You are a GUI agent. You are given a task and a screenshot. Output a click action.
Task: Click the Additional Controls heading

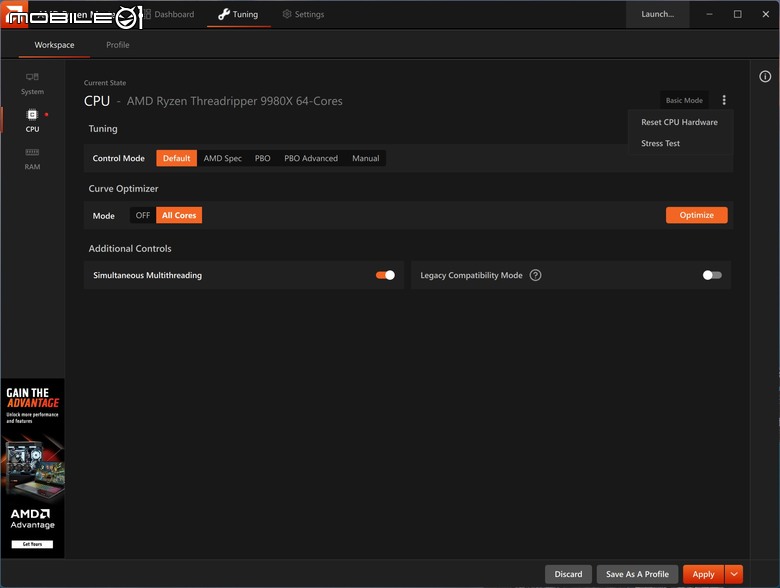[x=130, y=249]
